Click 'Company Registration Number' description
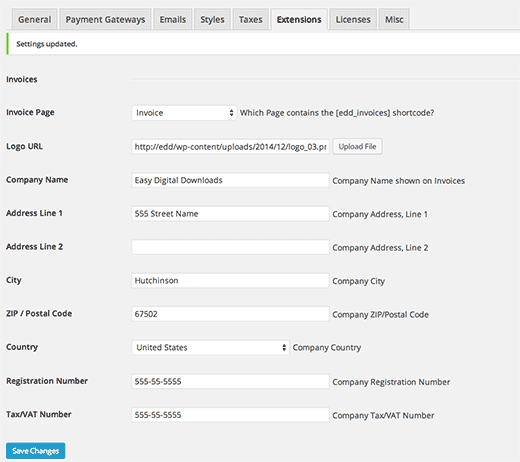This screenshot has height=462, width=520. (x=391, y=382)
